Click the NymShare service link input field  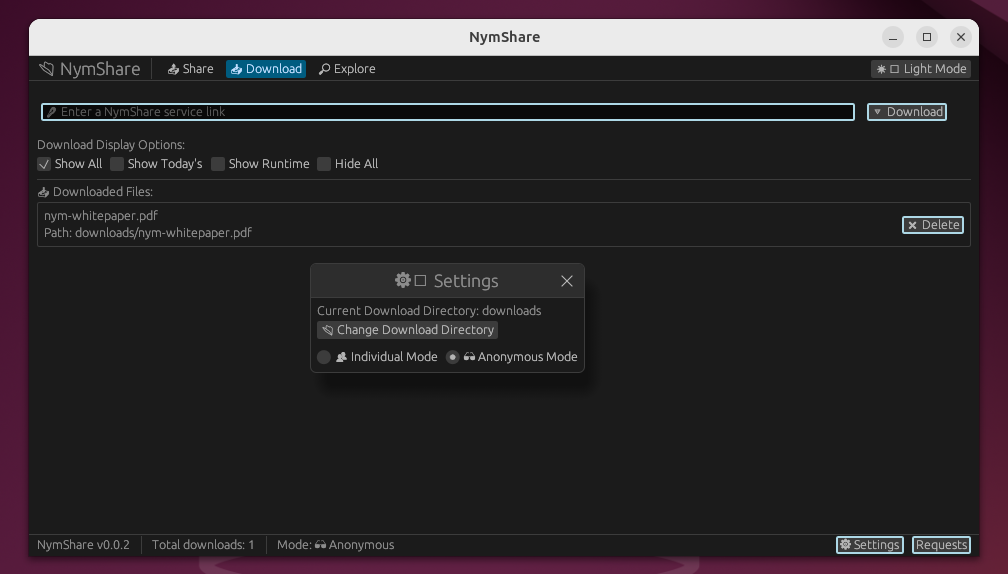(x=448, y=112)
